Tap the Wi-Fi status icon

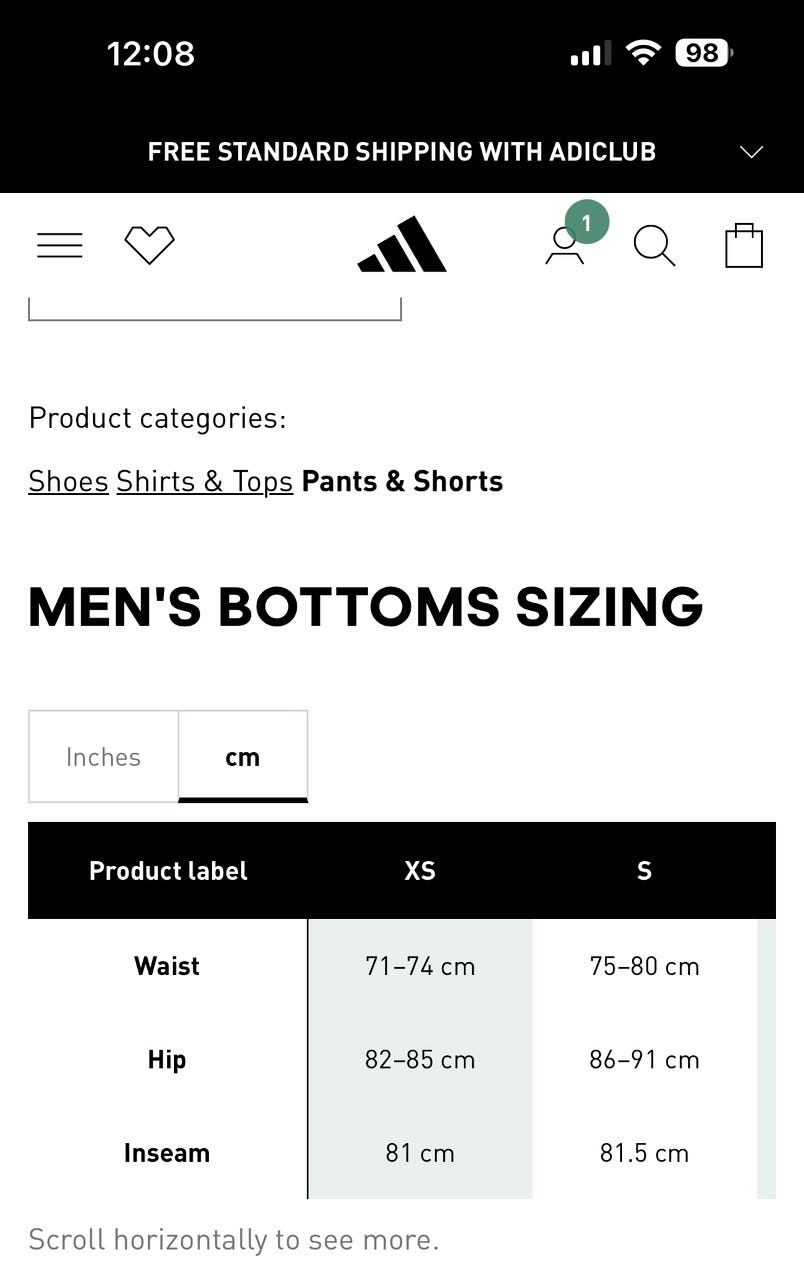tap(643, 53)
